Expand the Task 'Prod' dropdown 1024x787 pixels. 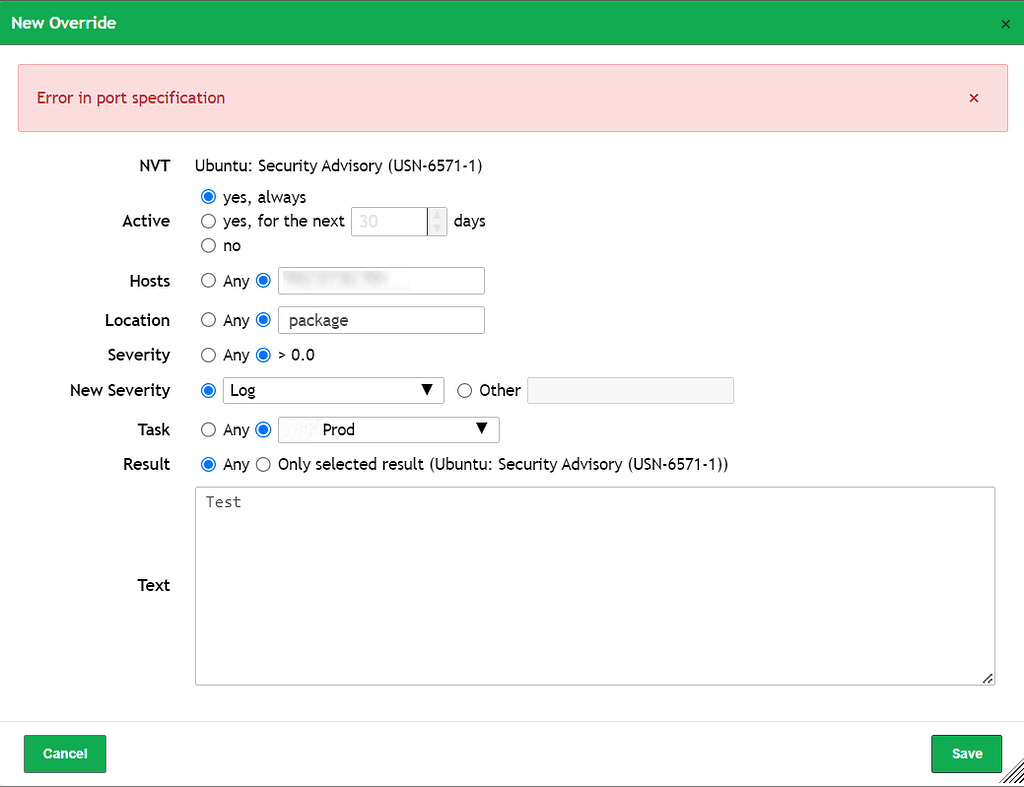388,429
